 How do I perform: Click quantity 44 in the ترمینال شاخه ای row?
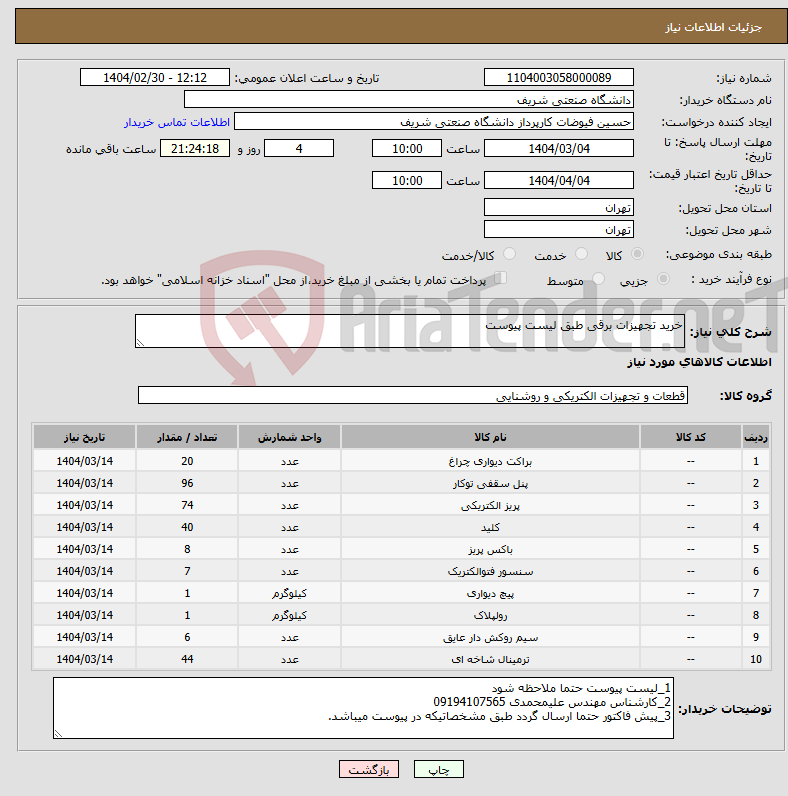(x=187, y=659)
